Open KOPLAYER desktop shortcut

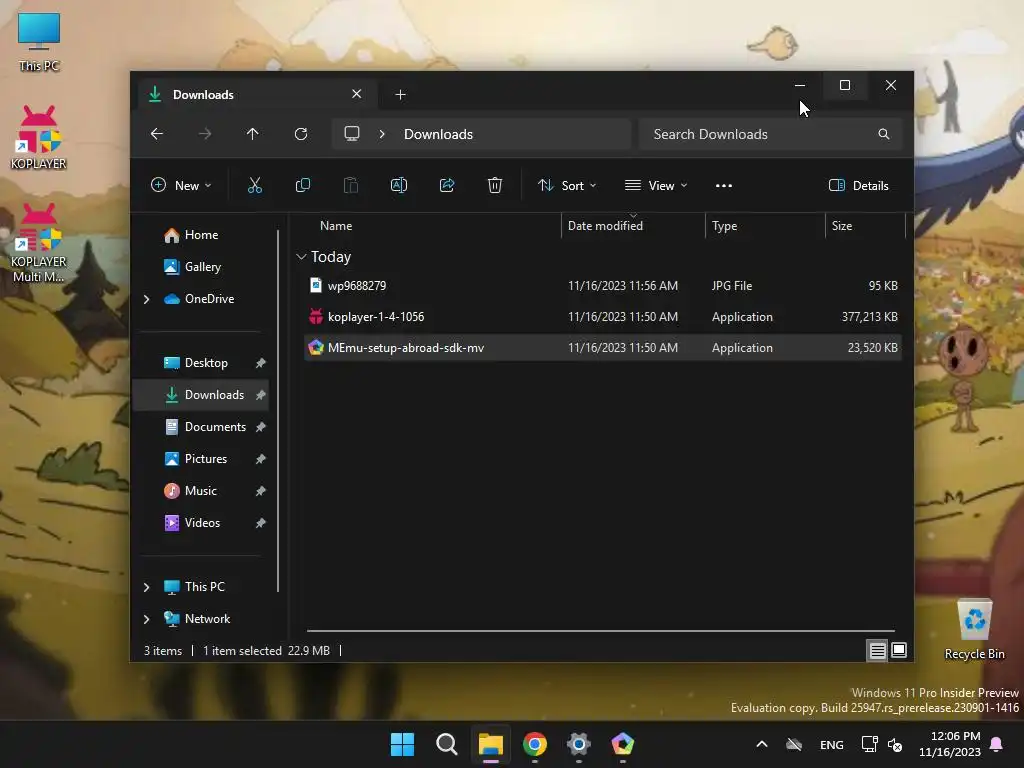(39, 137)
